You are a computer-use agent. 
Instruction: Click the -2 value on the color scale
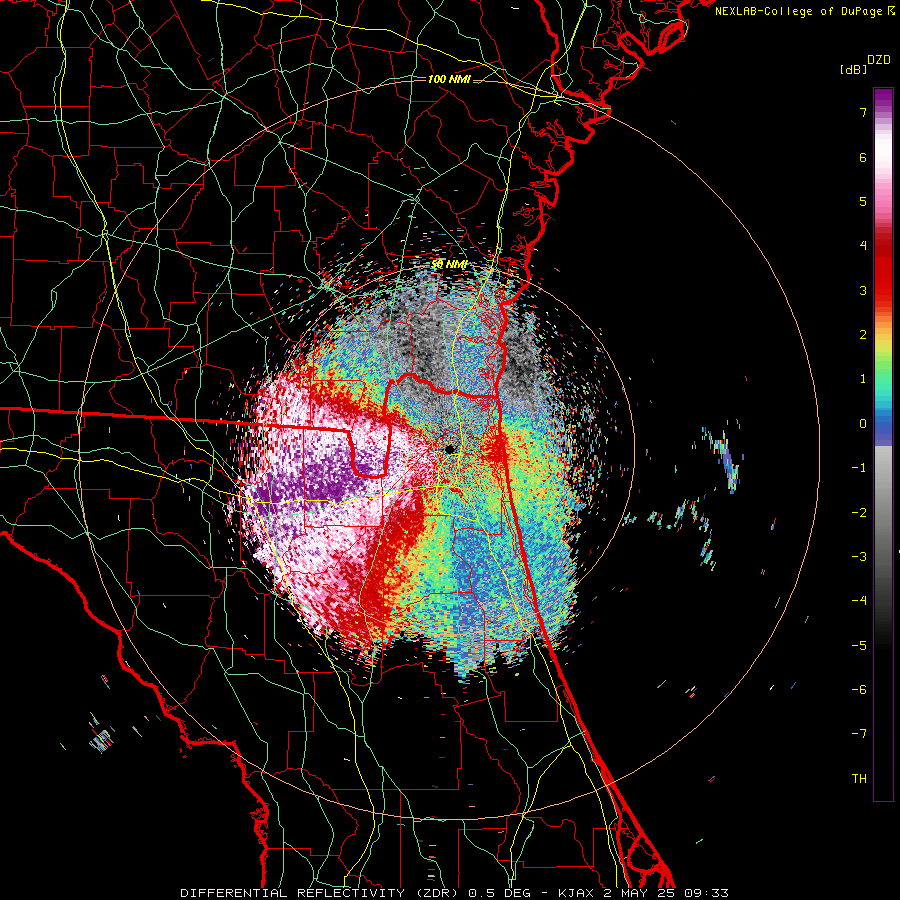tap(859, 513)
